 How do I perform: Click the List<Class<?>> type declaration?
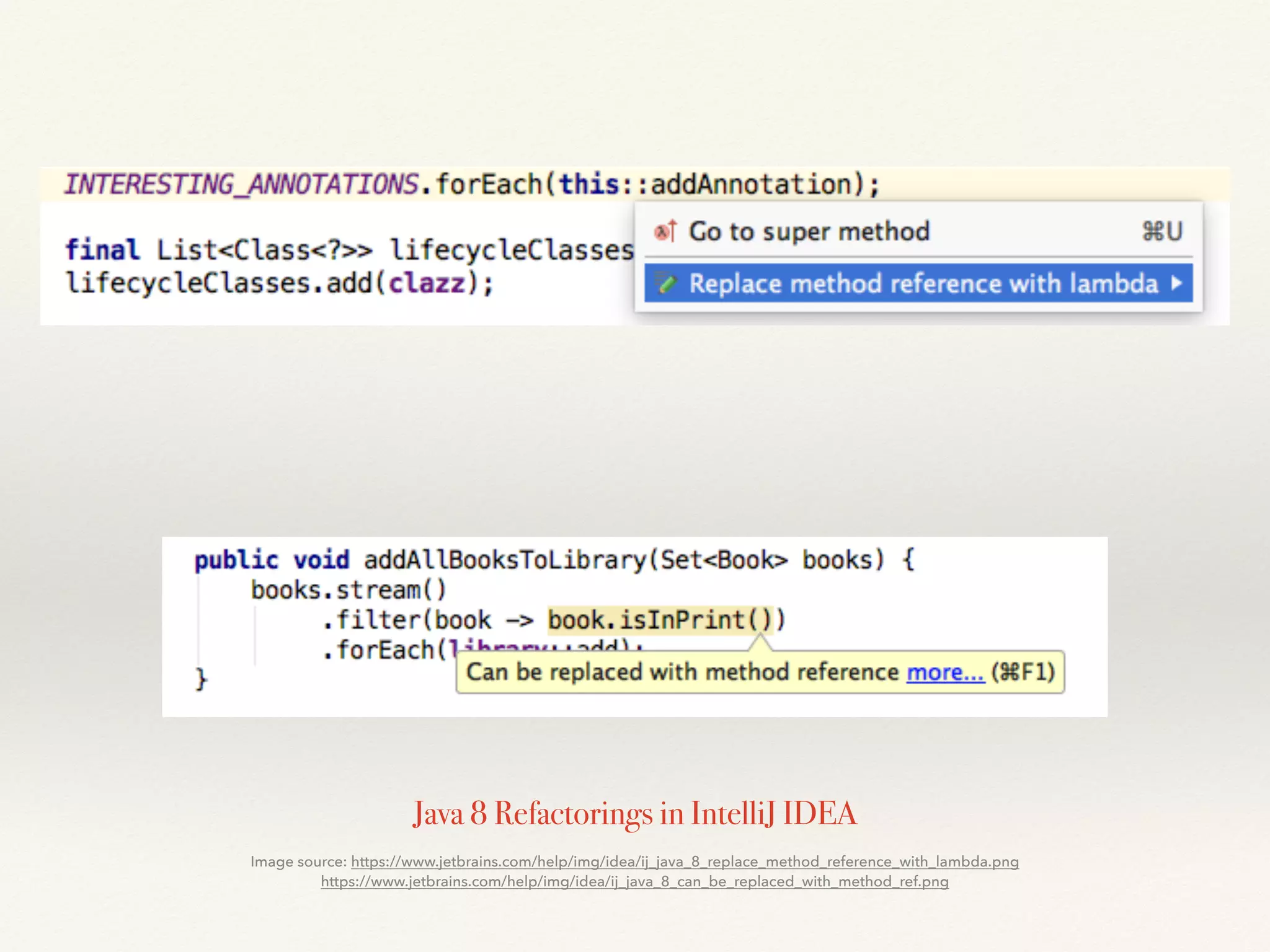point(264,250)
